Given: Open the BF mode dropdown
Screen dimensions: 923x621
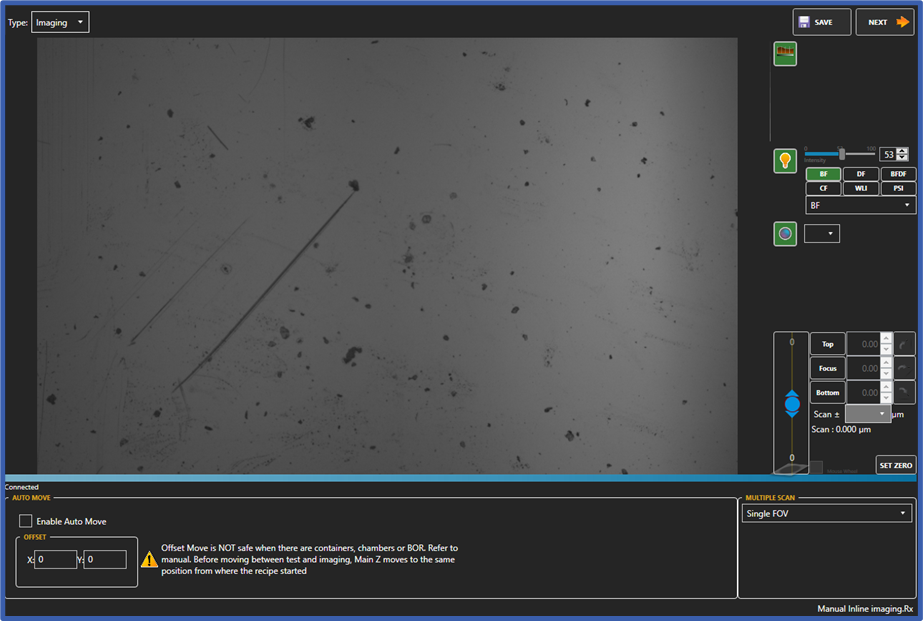Looking at the screenshot, I should tap(861, 204).
